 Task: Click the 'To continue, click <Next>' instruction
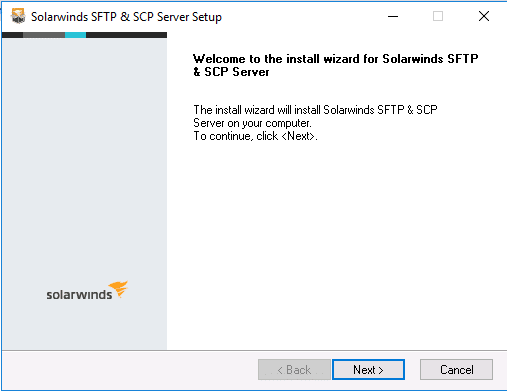(255, 136)
